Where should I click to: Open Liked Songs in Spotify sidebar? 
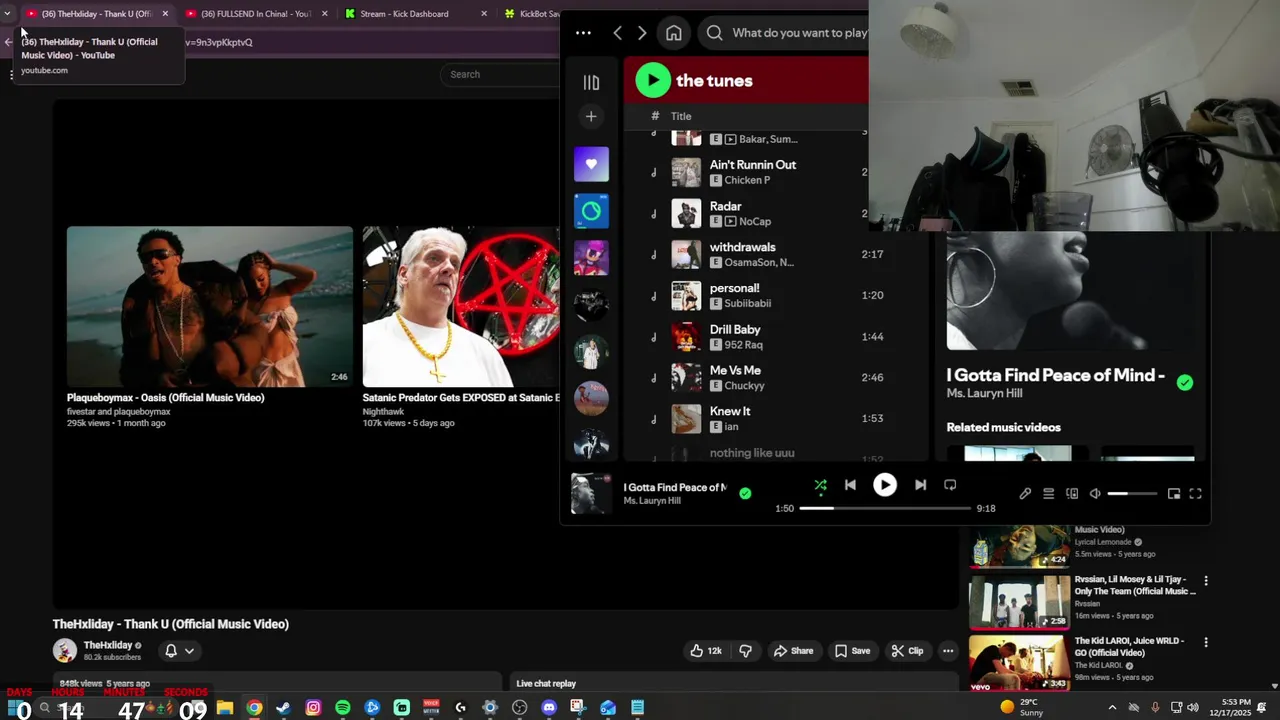coord(591,164)
